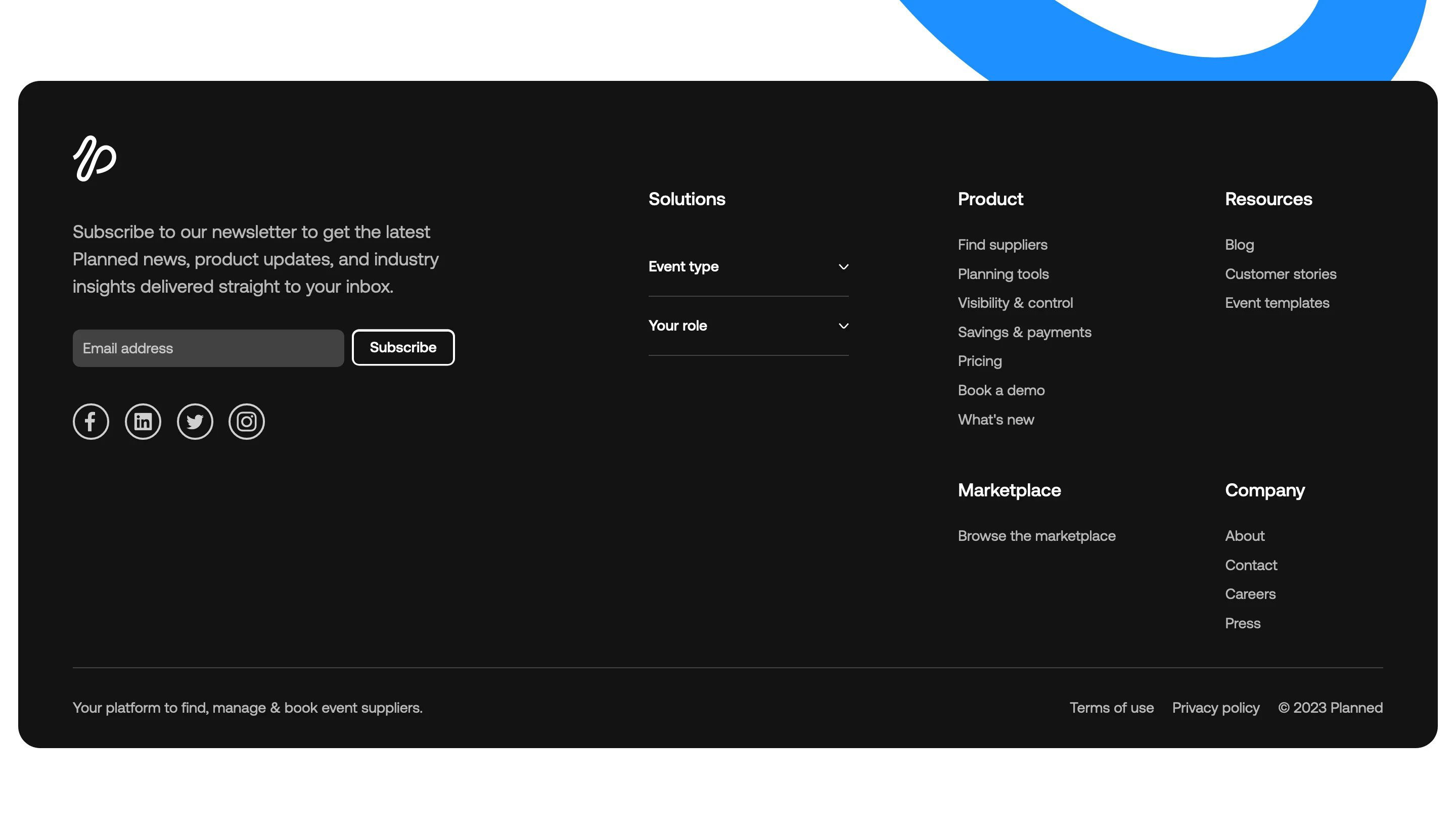Visit the Blog link
1456x829 pixels.
[x=1239, y=245]
